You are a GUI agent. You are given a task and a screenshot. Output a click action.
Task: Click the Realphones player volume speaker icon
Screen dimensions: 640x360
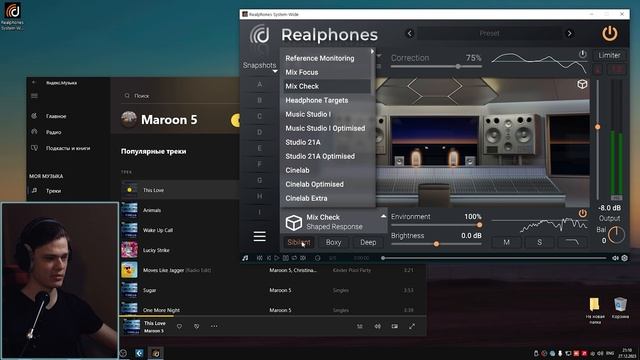pyautogui.click(x=615, y=258)
